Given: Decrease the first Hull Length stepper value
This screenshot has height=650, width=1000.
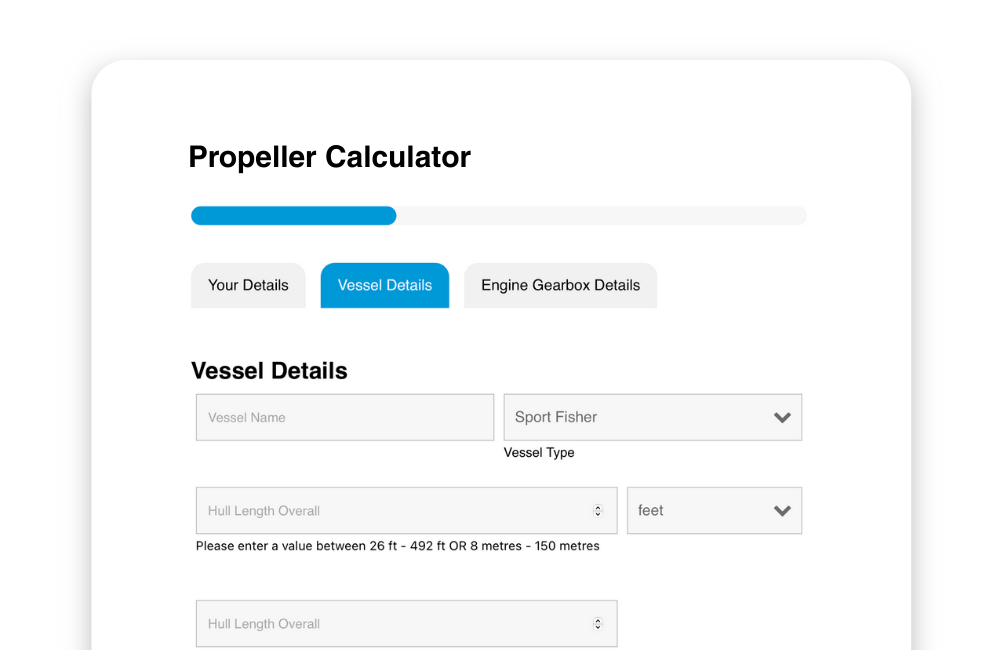Looking at the screenshot, I should tap(598, 515).
